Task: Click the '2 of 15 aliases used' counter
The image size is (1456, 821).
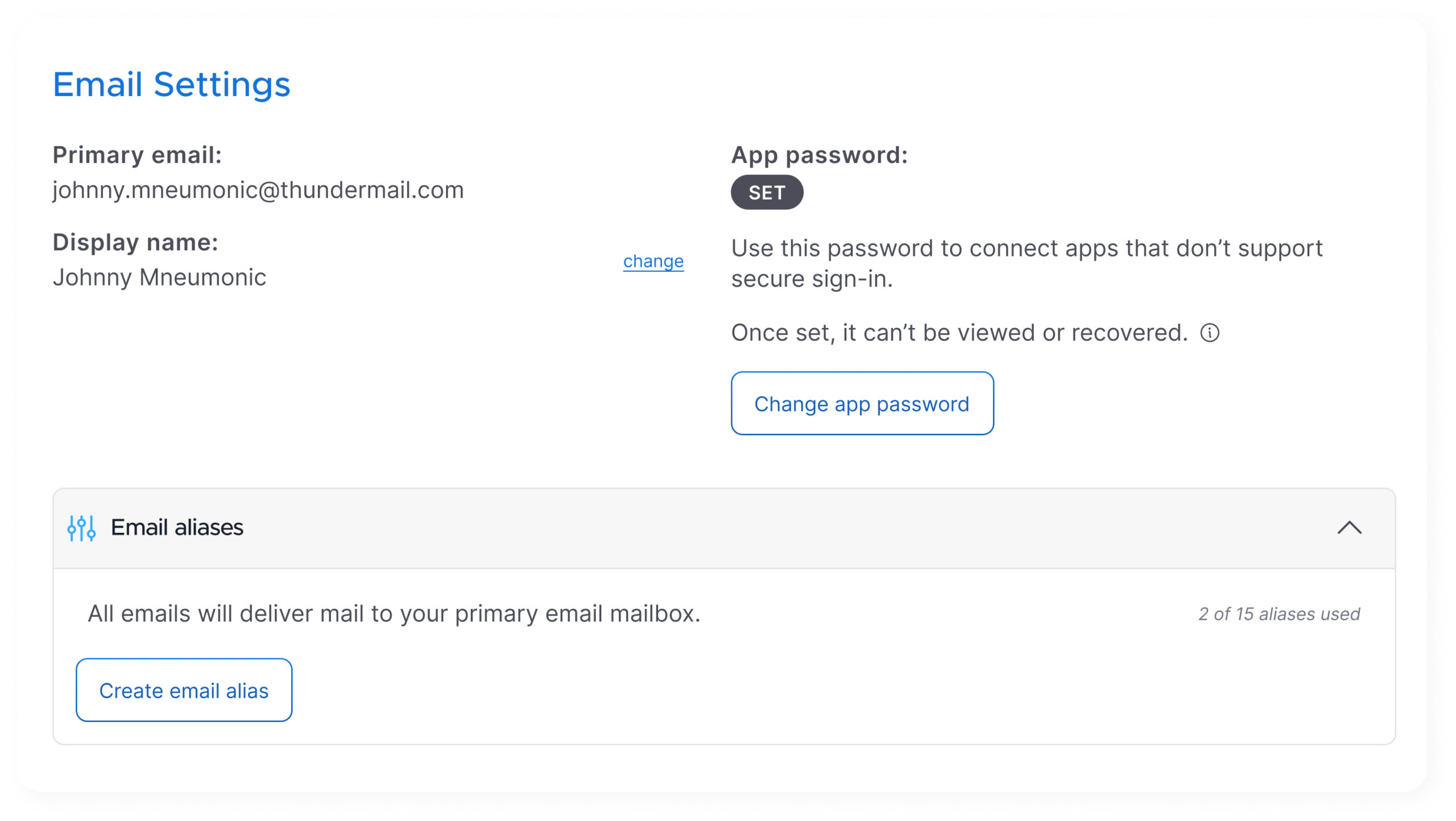Action: pos(1279,614)
